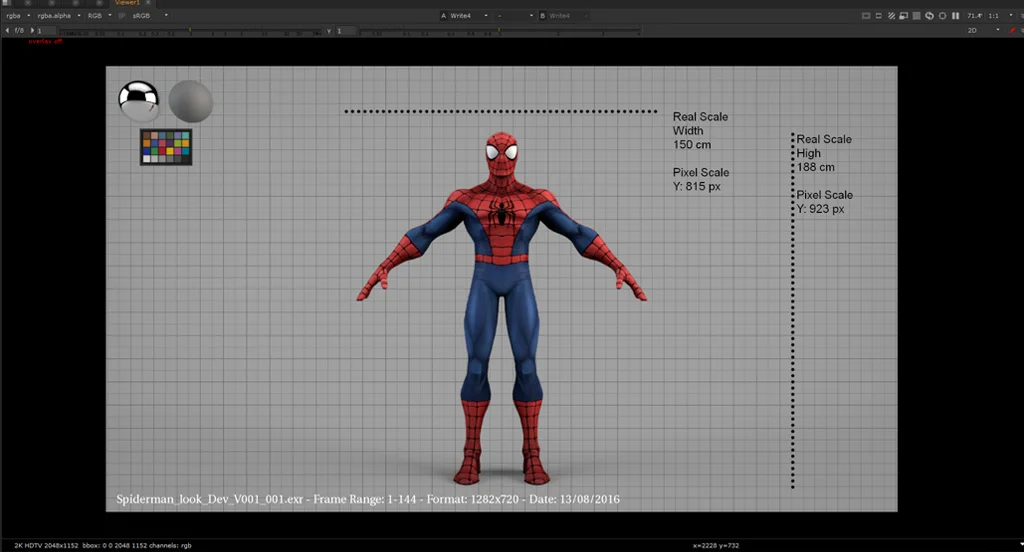Open the rgba channel set dropdown
The width and height of the screenshot is (1024, 552).
coord(18,16)
